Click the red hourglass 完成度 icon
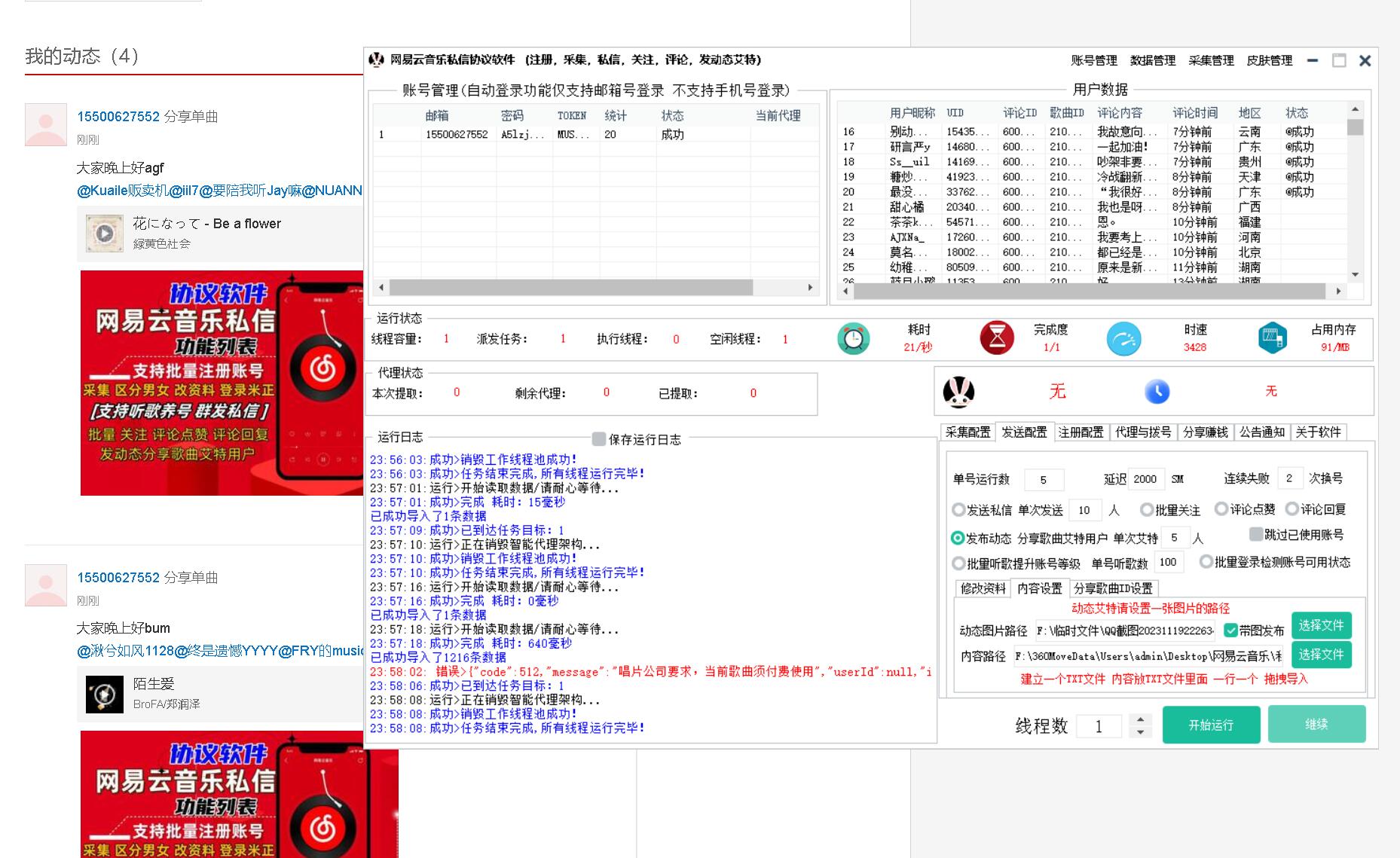1400x858 pixels. 996,338
